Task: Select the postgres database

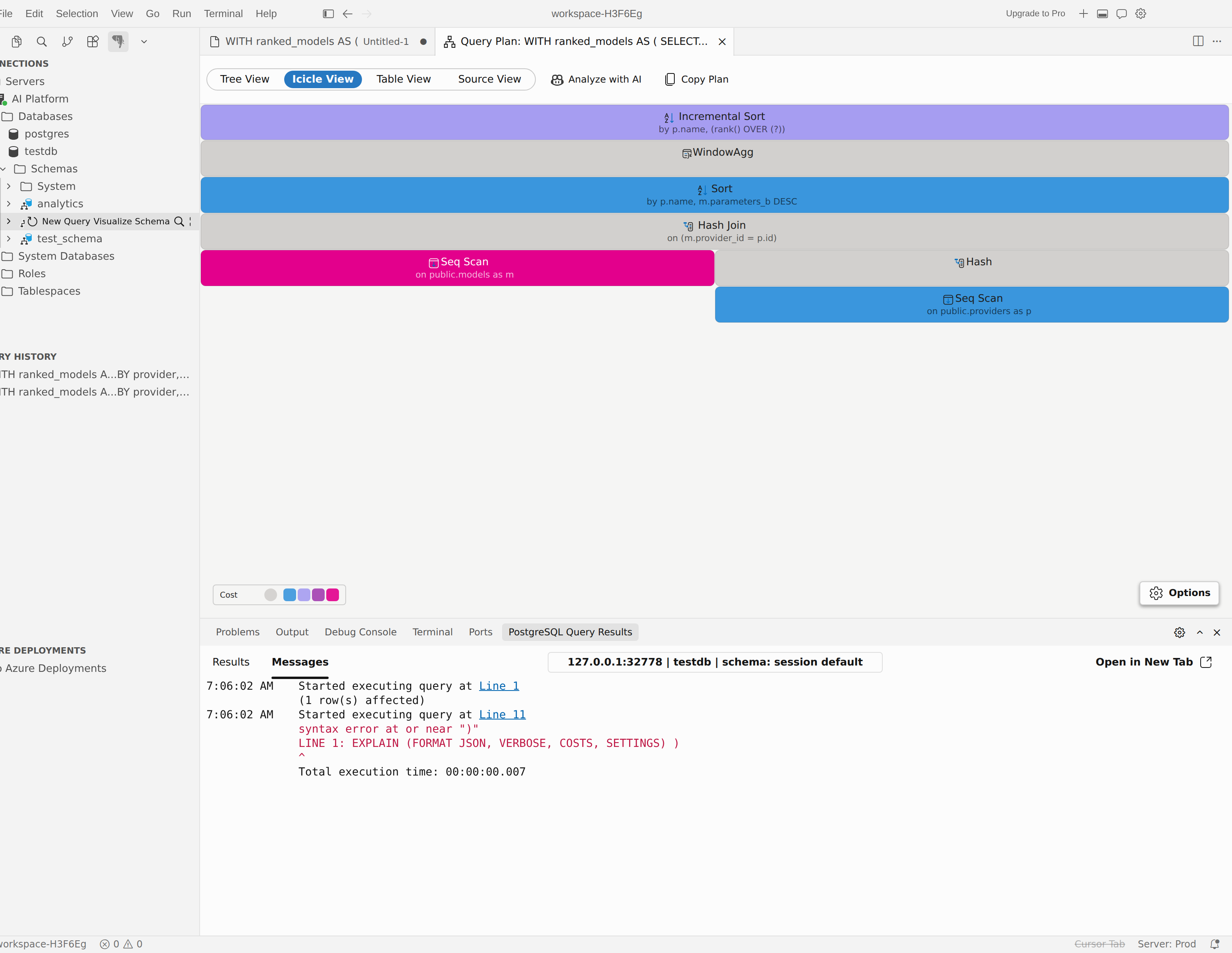Action: pyautogui.click(x=47, y=134)
